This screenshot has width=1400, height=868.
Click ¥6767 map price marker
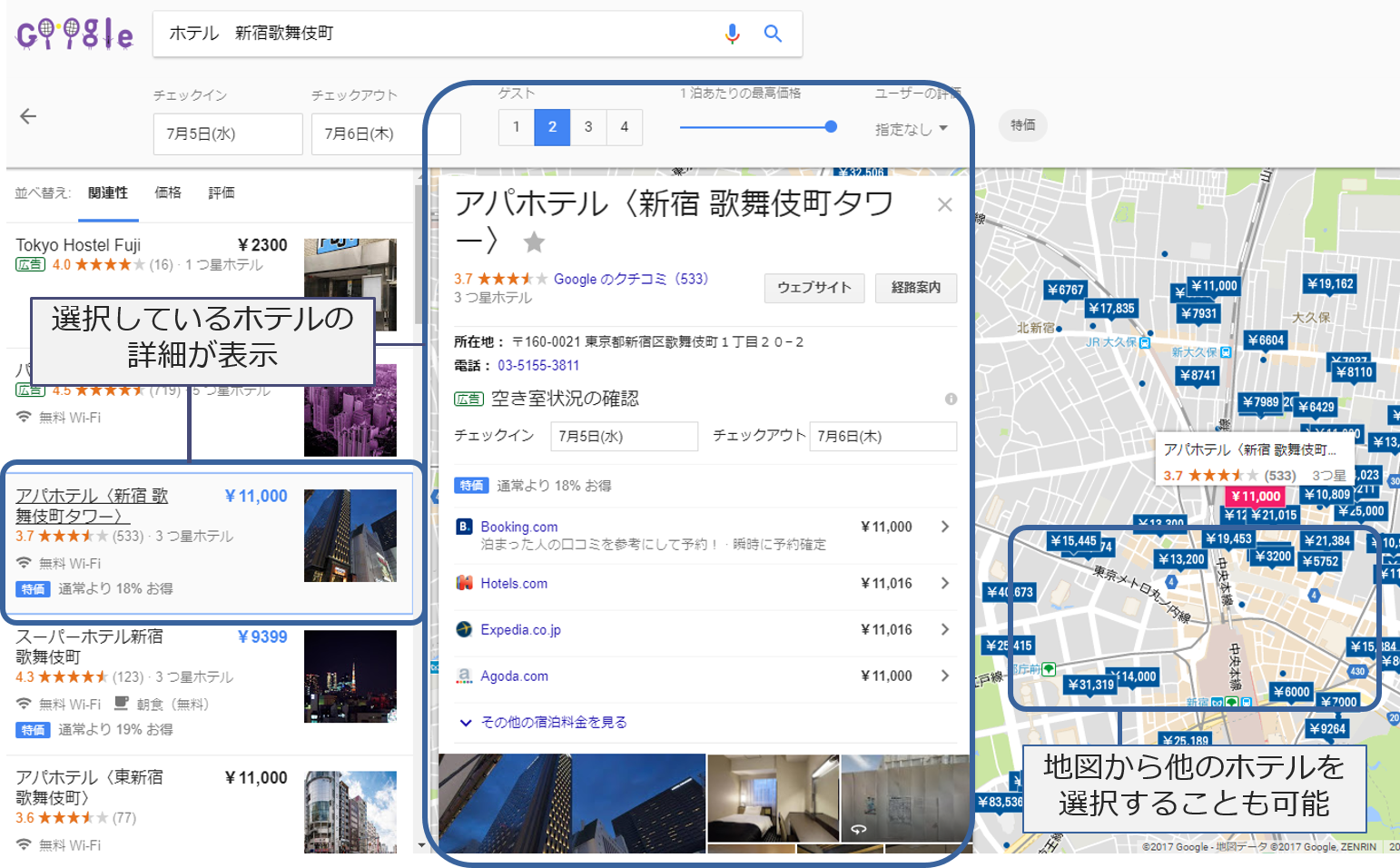[1066, 291]
